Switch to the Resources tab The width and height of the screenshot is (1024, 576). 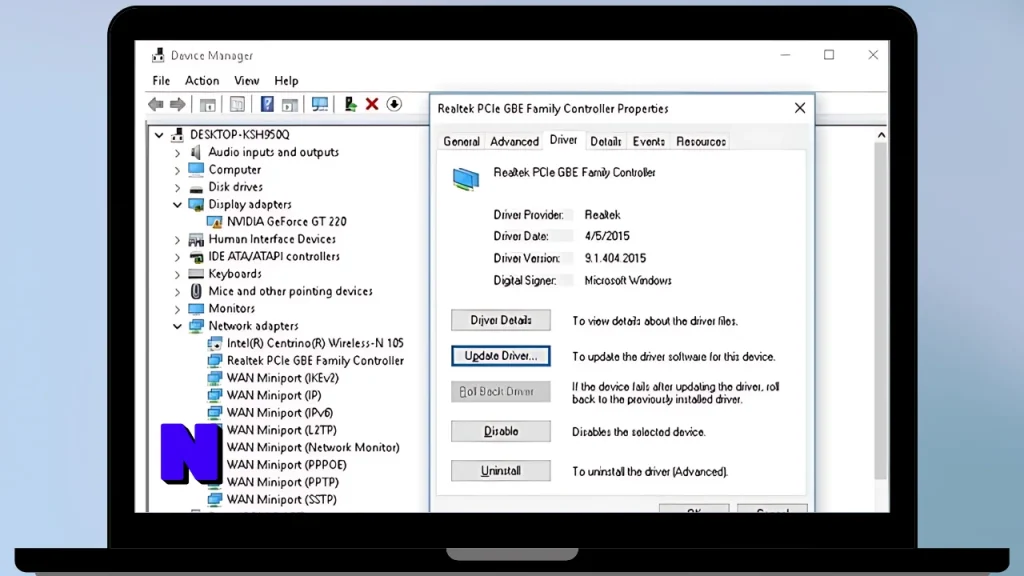point(701,142)
